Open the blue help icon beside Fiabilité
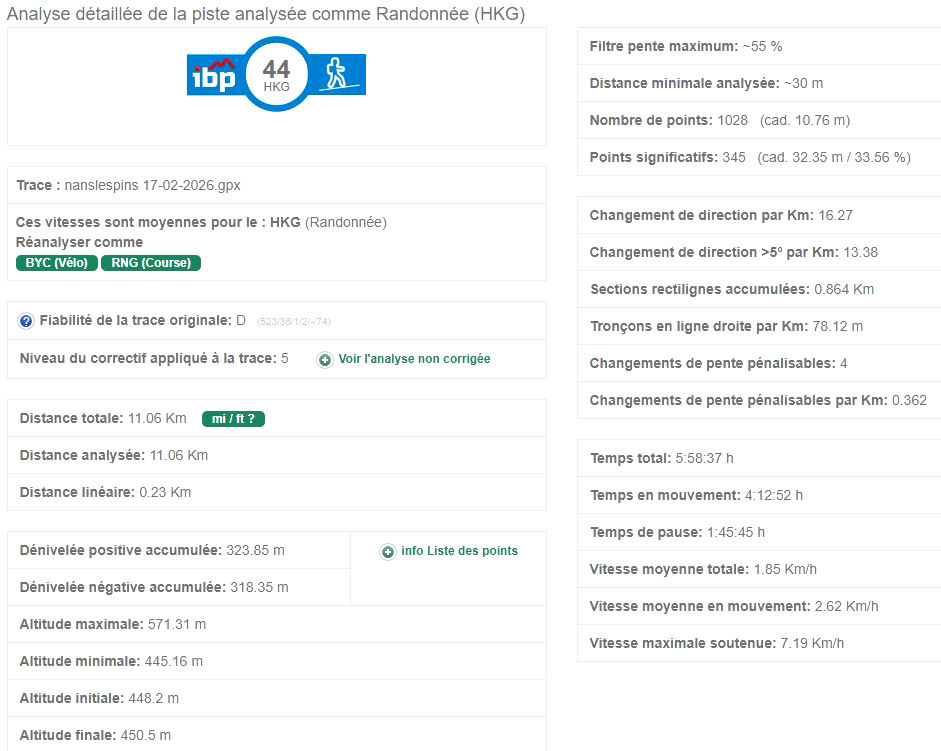 (26, 321)
